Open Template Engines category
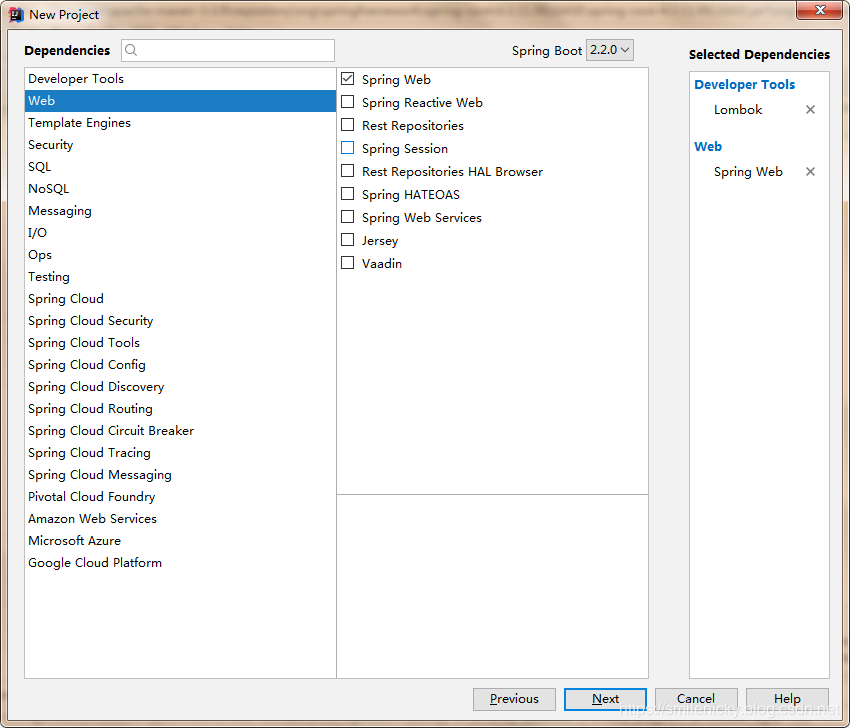The height and width of the screenshot is (728, 850). (x=180, y=123)
